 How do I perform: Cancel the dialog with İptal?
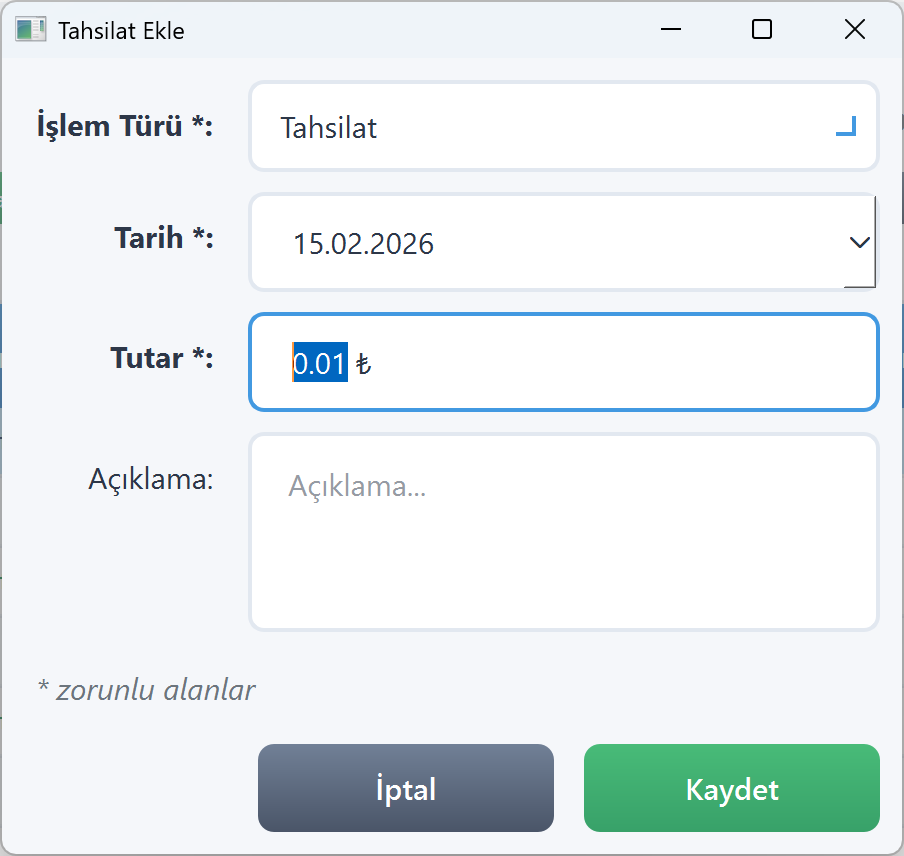point(405,788)
